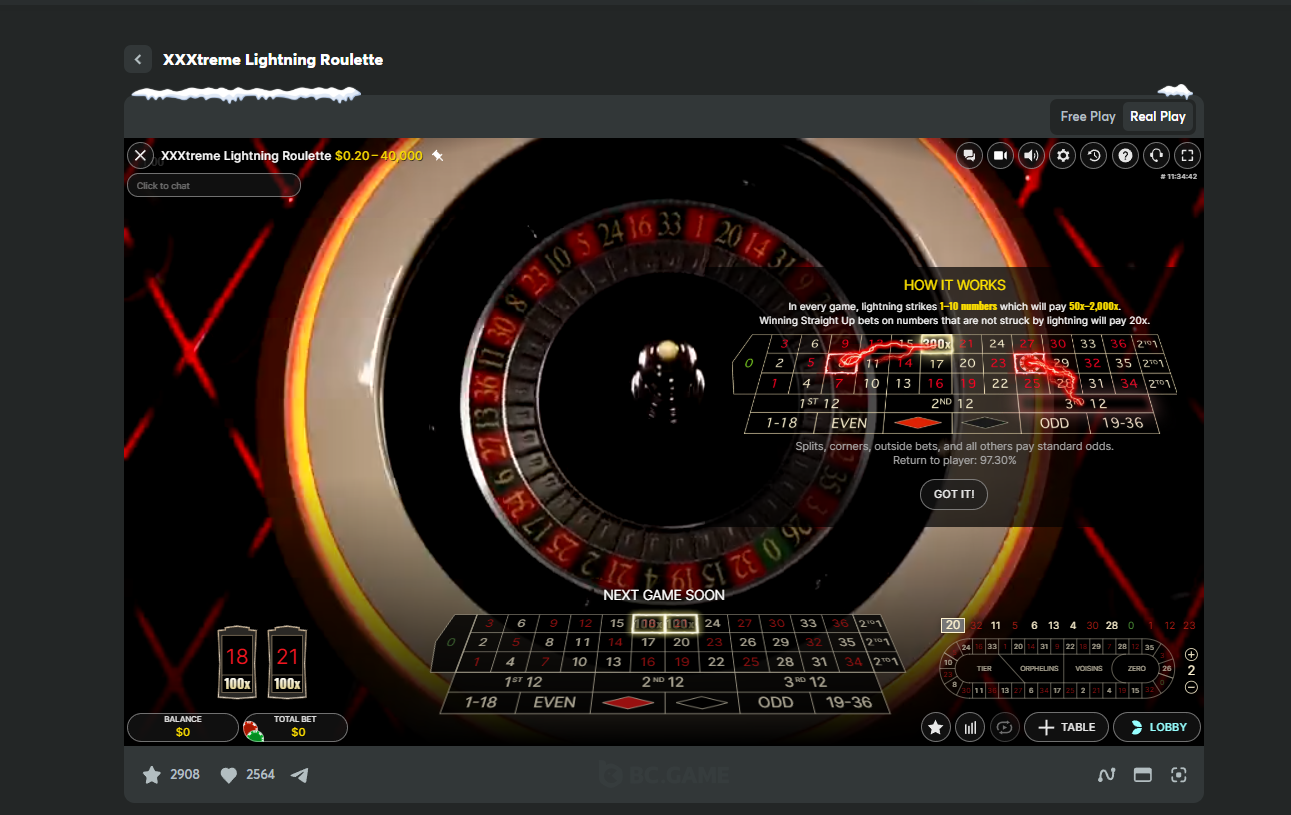Image resolution: width=1291 pixels, height=815 pixels.
Task: Switch to Real Play mode
Action: (1157, 117)
